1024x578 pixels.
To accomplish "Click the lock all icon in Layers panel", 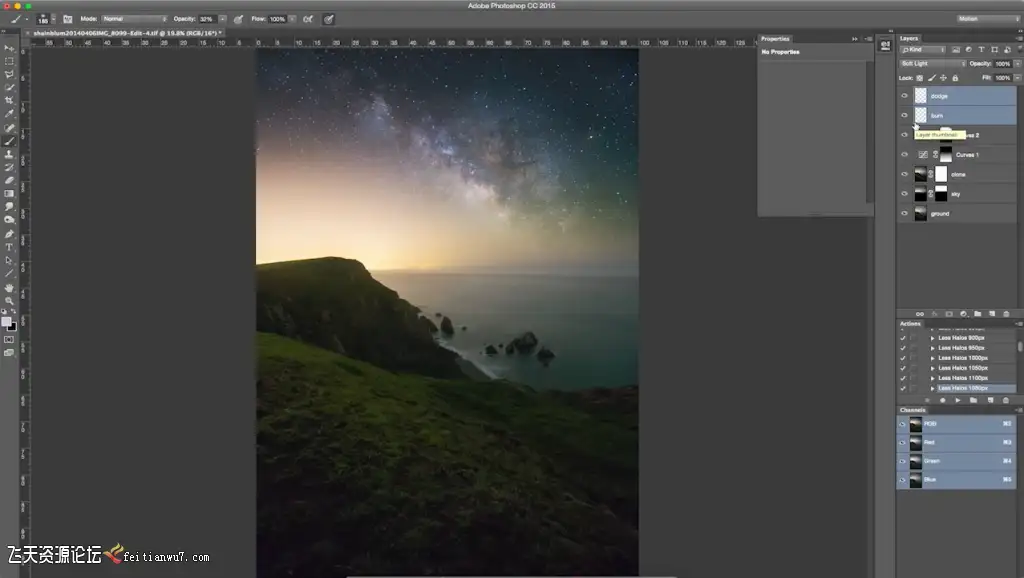I will click(x=956, y=77).
